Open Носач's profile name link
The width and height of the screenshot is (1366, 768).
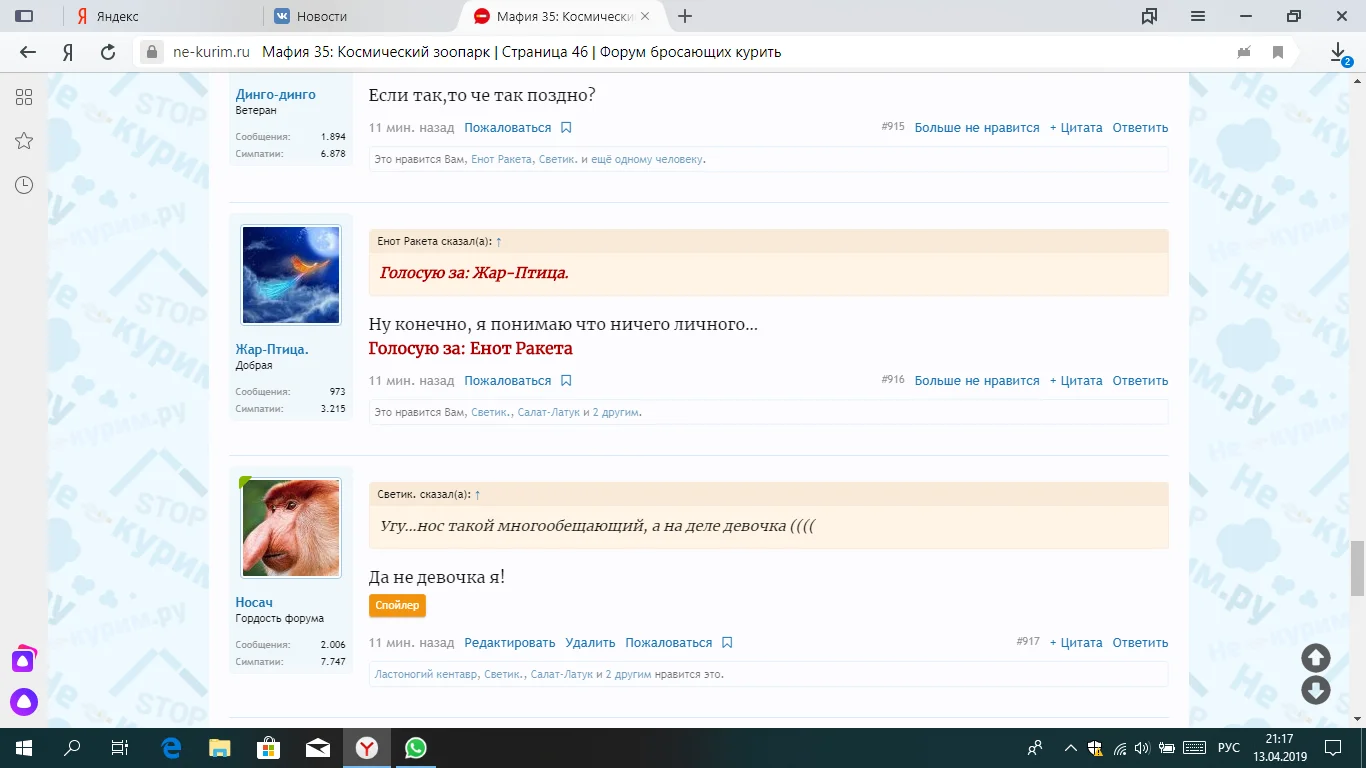click(x=254, y=603)
